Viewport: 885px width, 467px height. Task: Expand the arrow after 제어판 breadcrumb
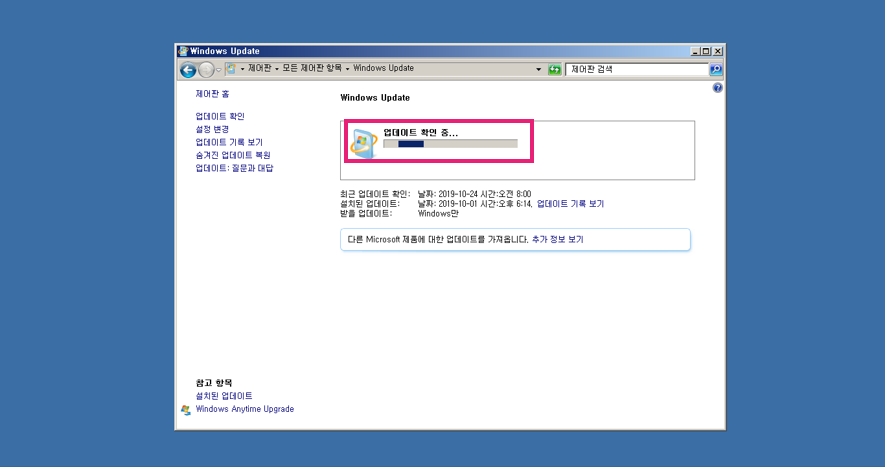point(277,69)
